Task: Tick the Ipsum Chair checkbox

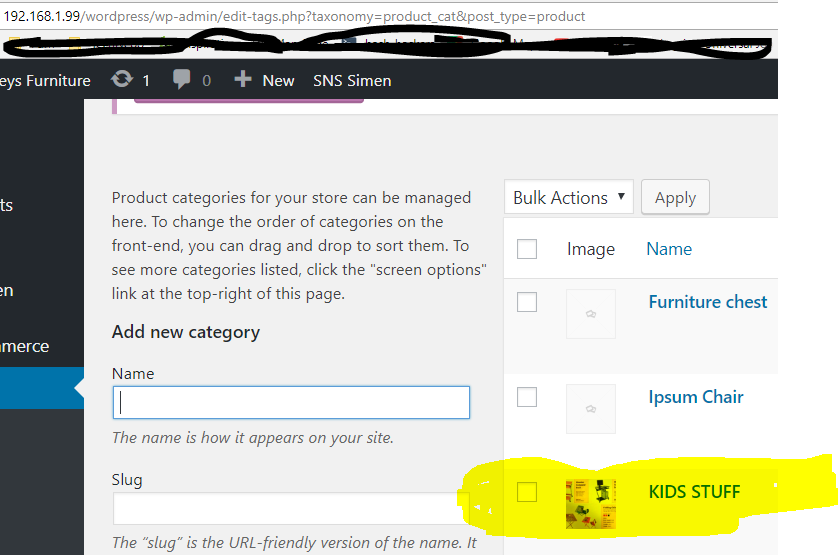Action: click(527, 397)
